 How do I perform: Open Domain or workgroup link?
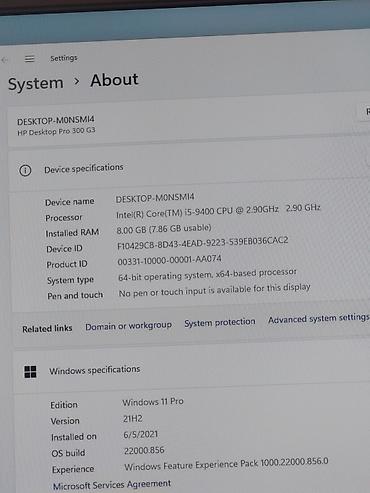click(x=128, y=326)
